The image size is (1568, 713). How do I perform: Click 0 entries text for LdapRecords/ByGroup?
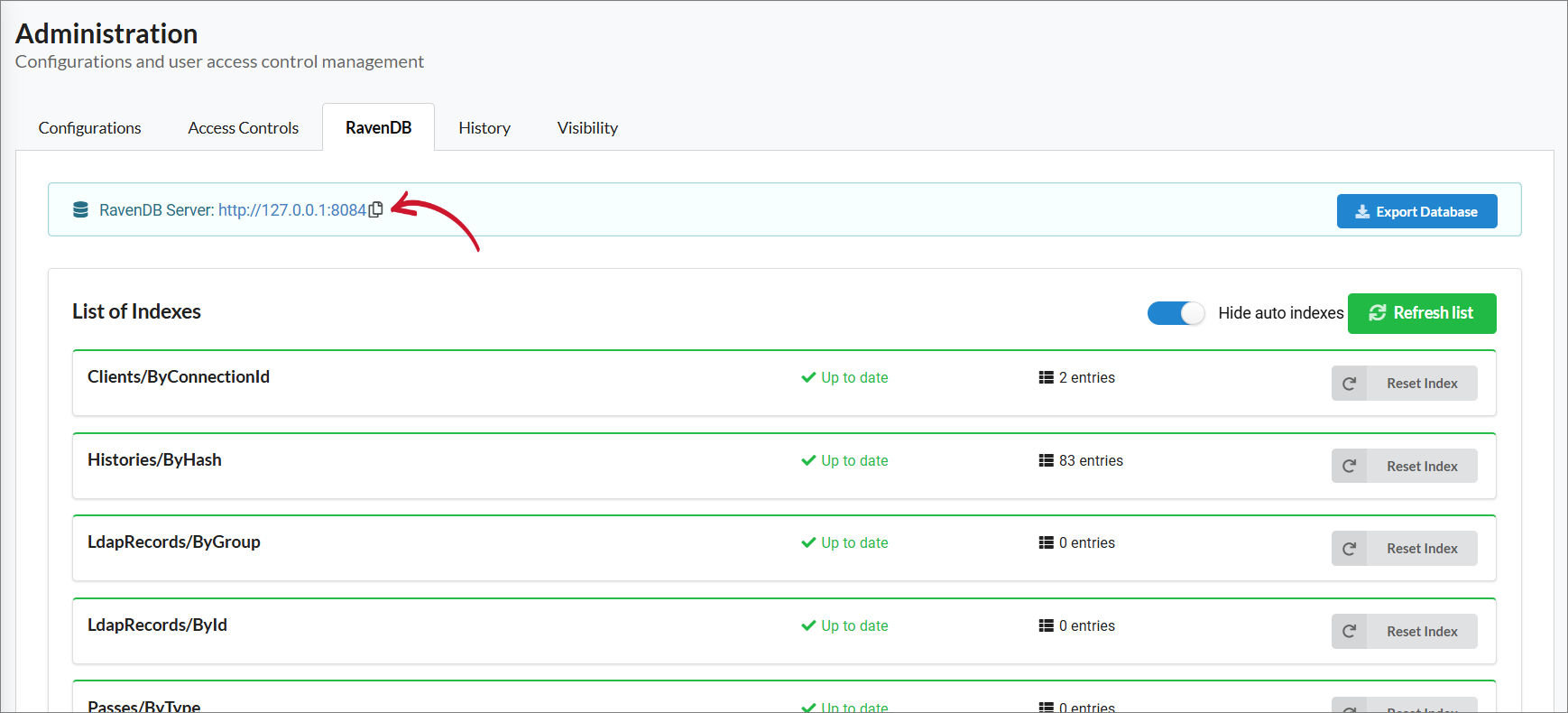[x=1087, y=542]
